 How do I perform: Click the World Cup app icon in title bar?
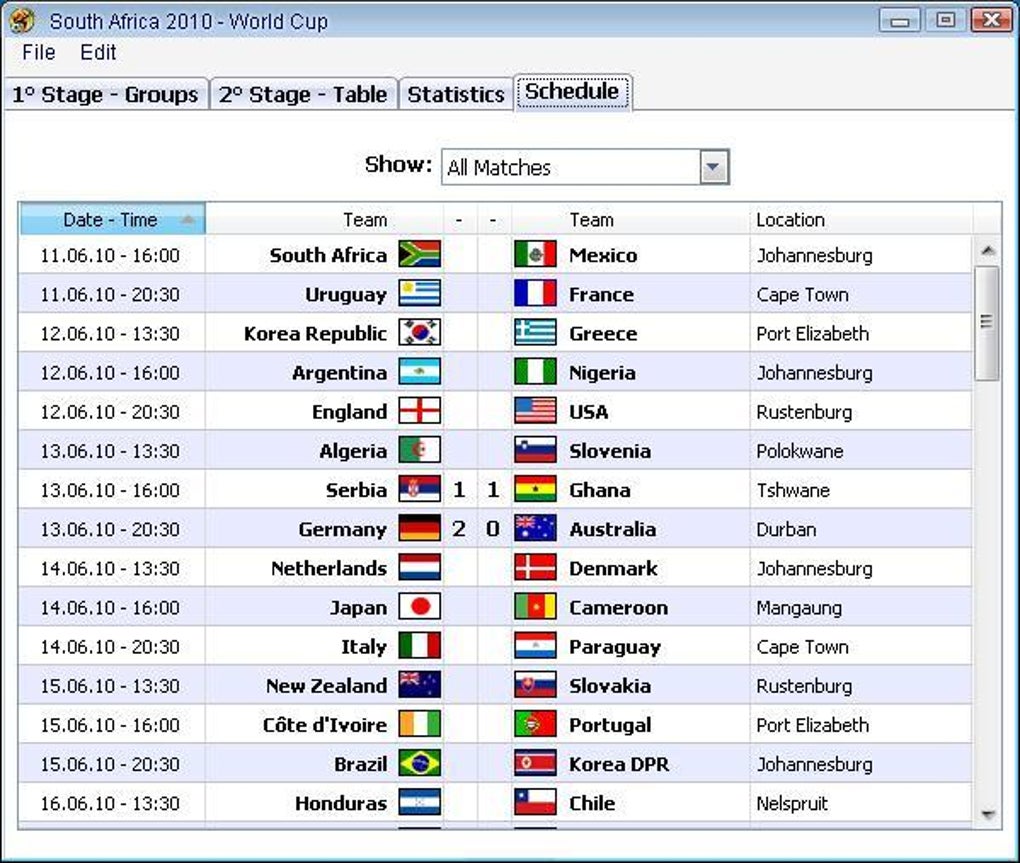tap(21, 21)
